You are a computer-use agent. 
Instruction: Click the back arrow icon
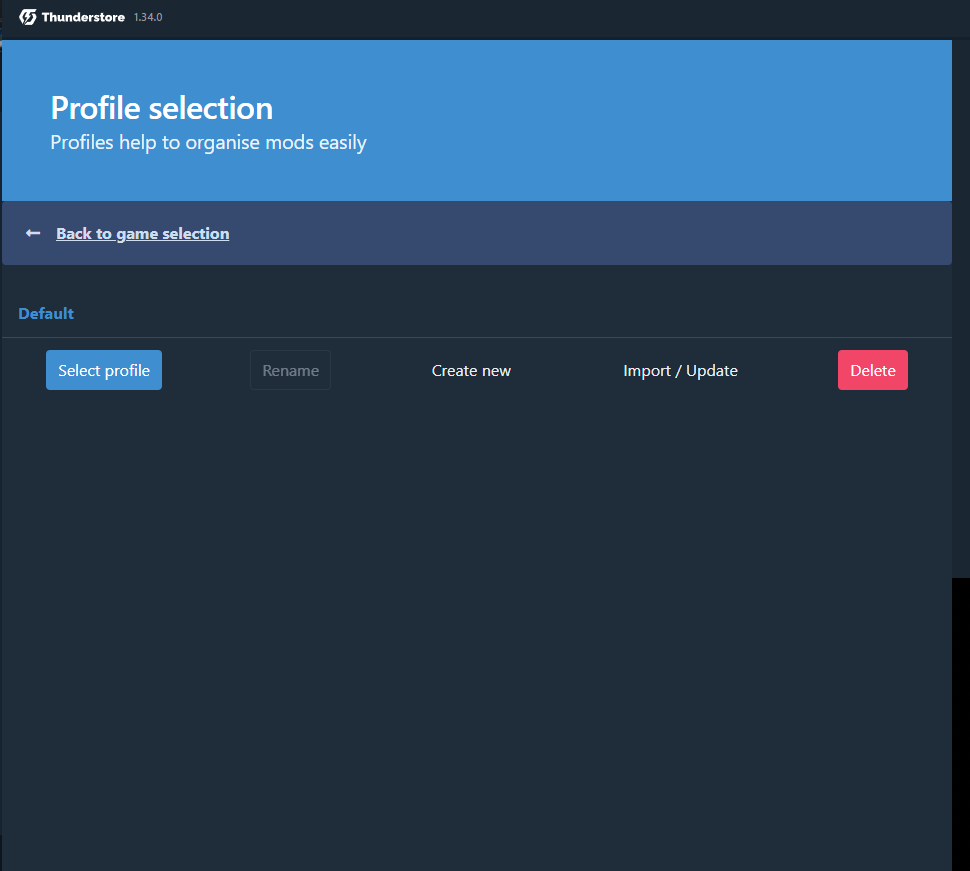[x=33, y=233]
